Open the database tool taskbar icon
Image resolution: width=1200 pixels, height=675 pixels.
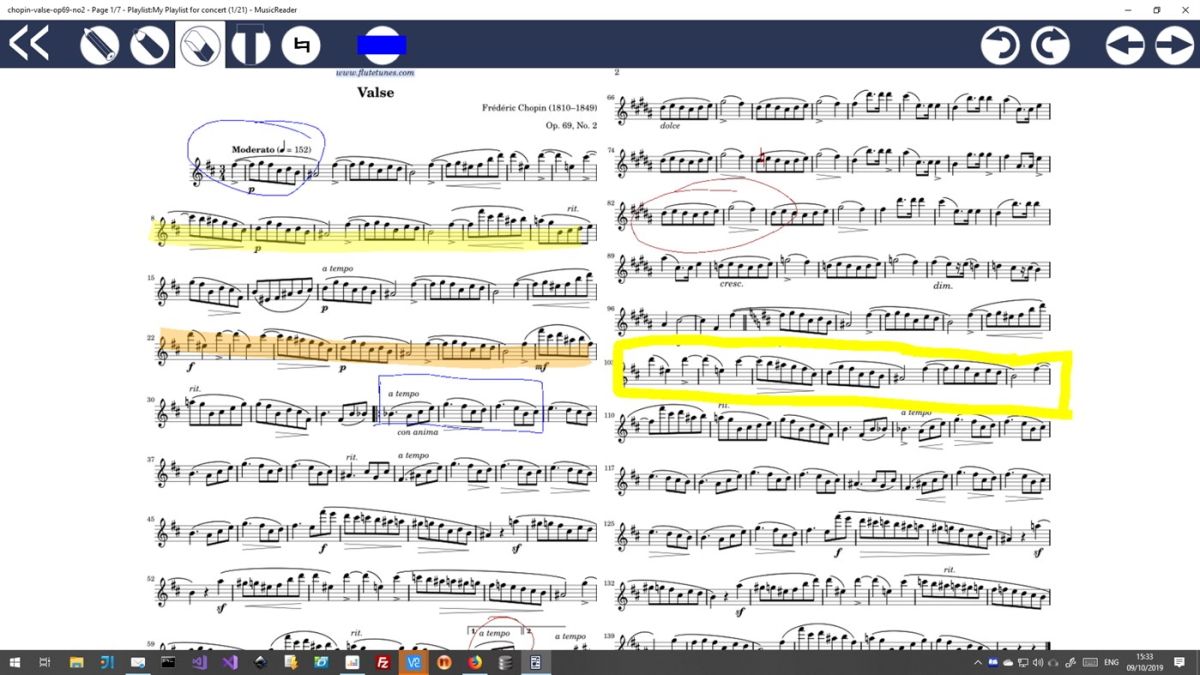click(x=506, y=662)
